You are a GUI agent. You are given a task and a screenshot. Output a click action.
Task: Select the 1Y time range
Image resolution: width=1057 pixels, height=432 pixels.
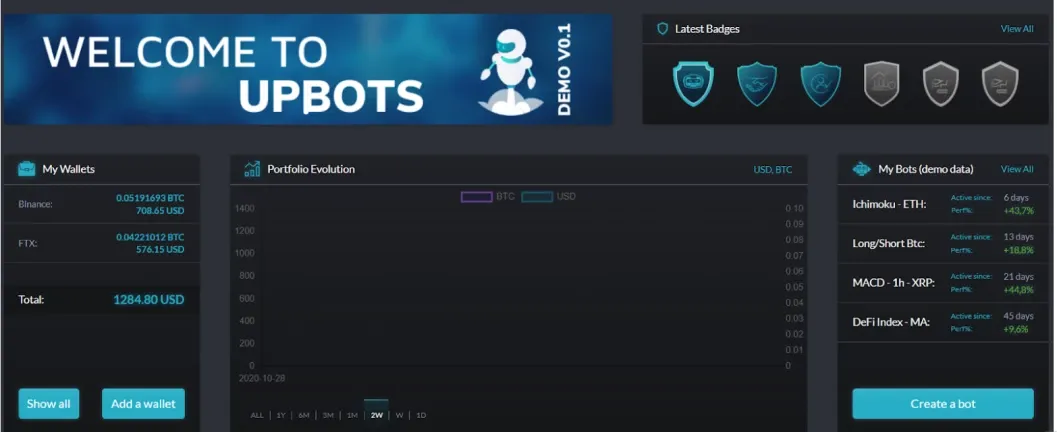(x=281, y=415)
